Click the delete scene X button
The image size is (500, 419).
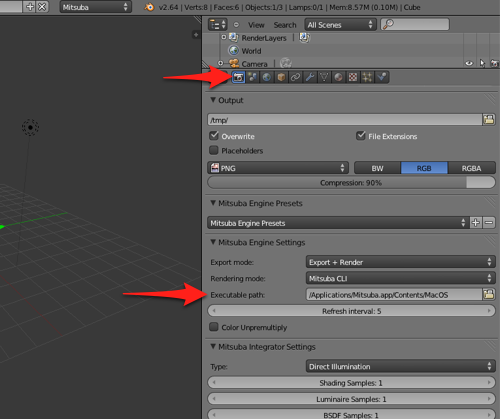coord(42,7)
